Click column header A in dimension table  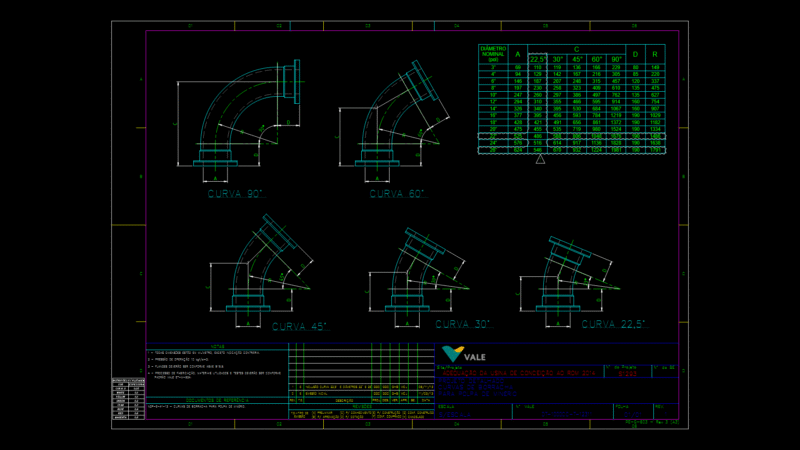click(518, 54)
